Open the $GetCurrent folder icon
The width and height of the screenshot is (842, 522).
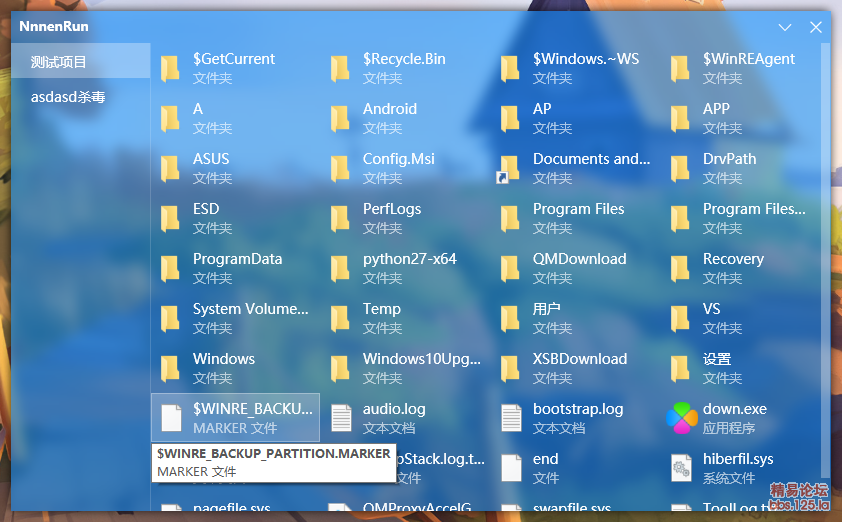(170, 69)
